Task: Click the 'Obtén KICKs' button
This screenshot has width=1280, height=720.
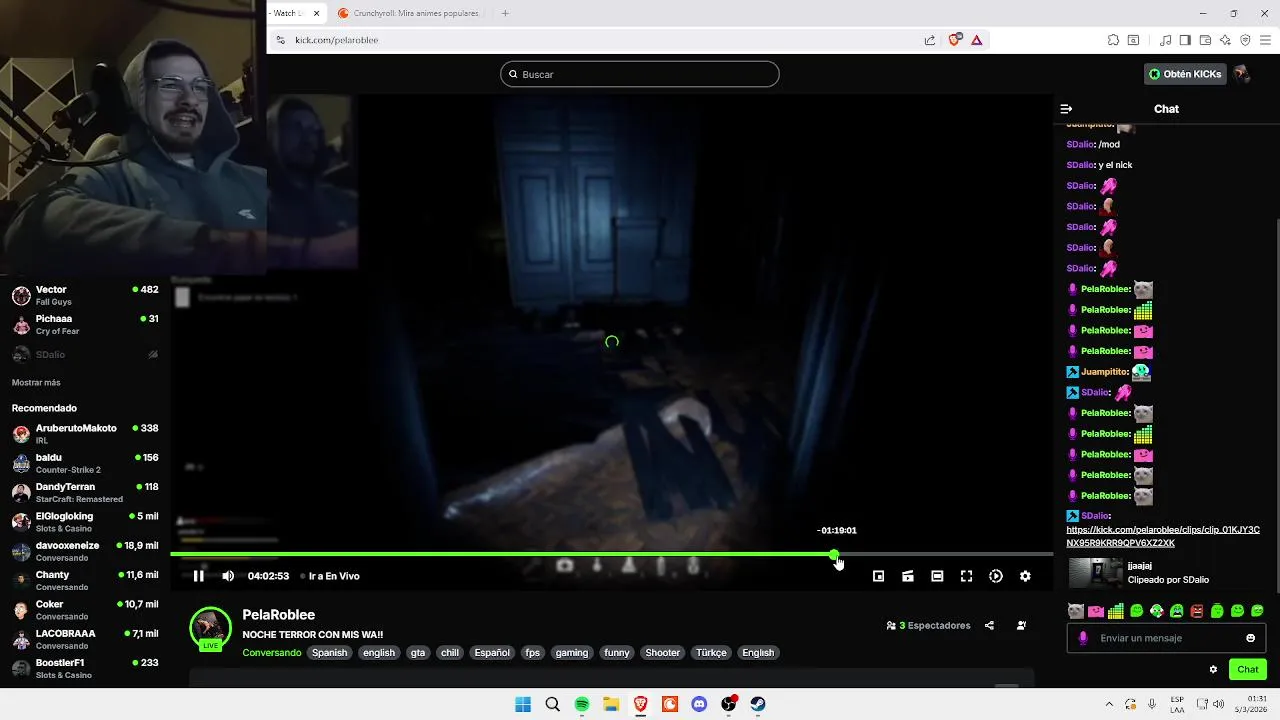Action: click(x=1185, y=74)
